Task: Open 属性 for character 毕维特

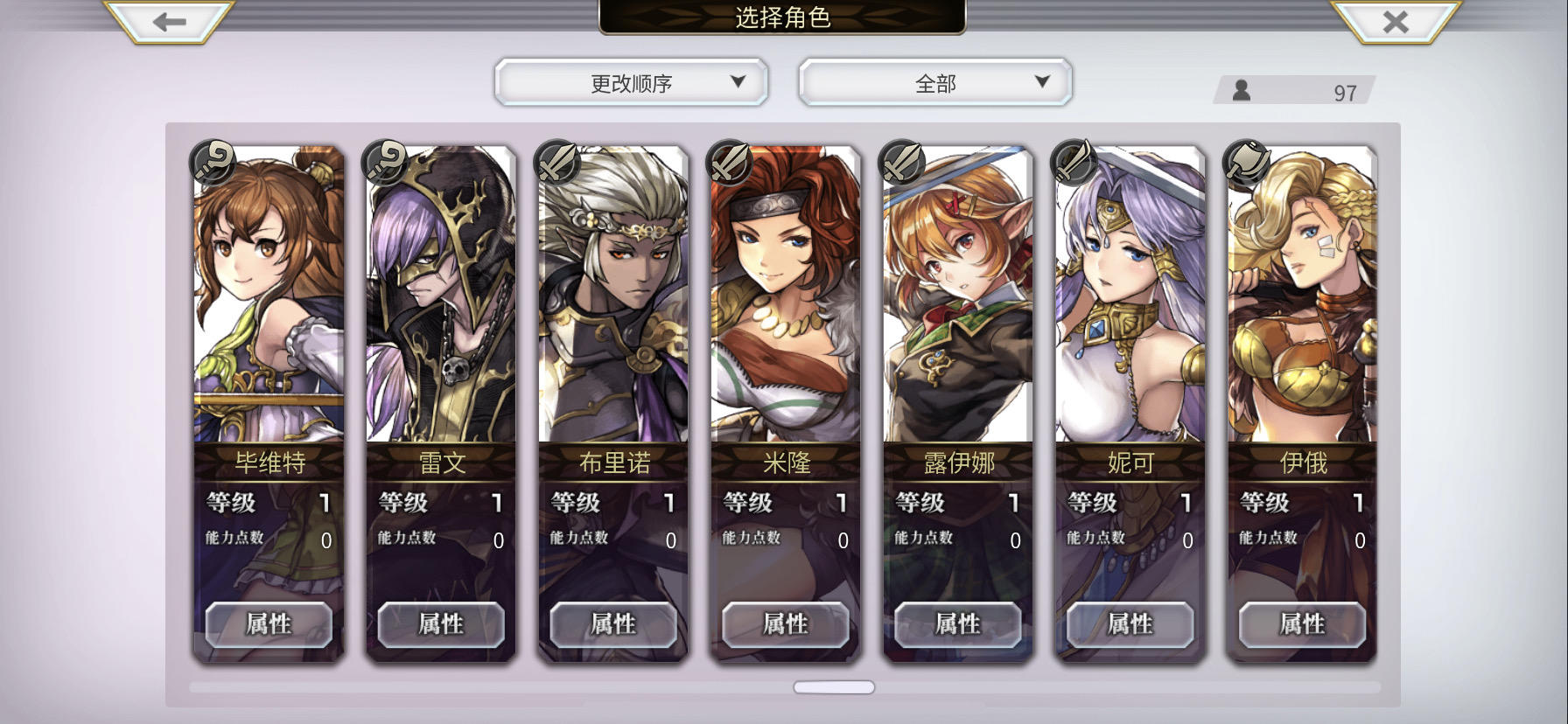Action: coord(269,624)
